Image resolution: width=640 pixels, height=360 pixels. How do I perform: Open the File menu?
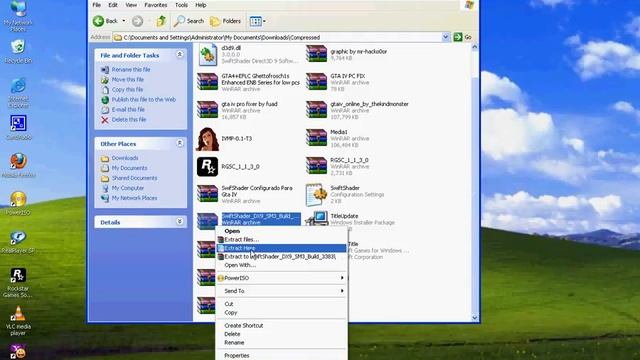click(x=97, y=5)
